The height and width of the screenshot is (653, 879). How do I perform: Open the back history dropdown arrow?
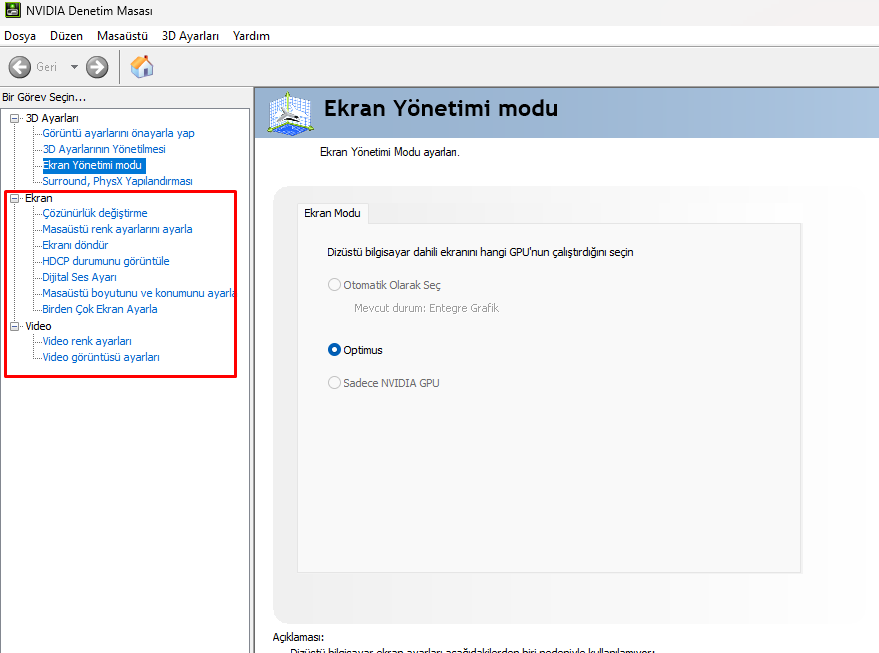click(x=74, y=67)
